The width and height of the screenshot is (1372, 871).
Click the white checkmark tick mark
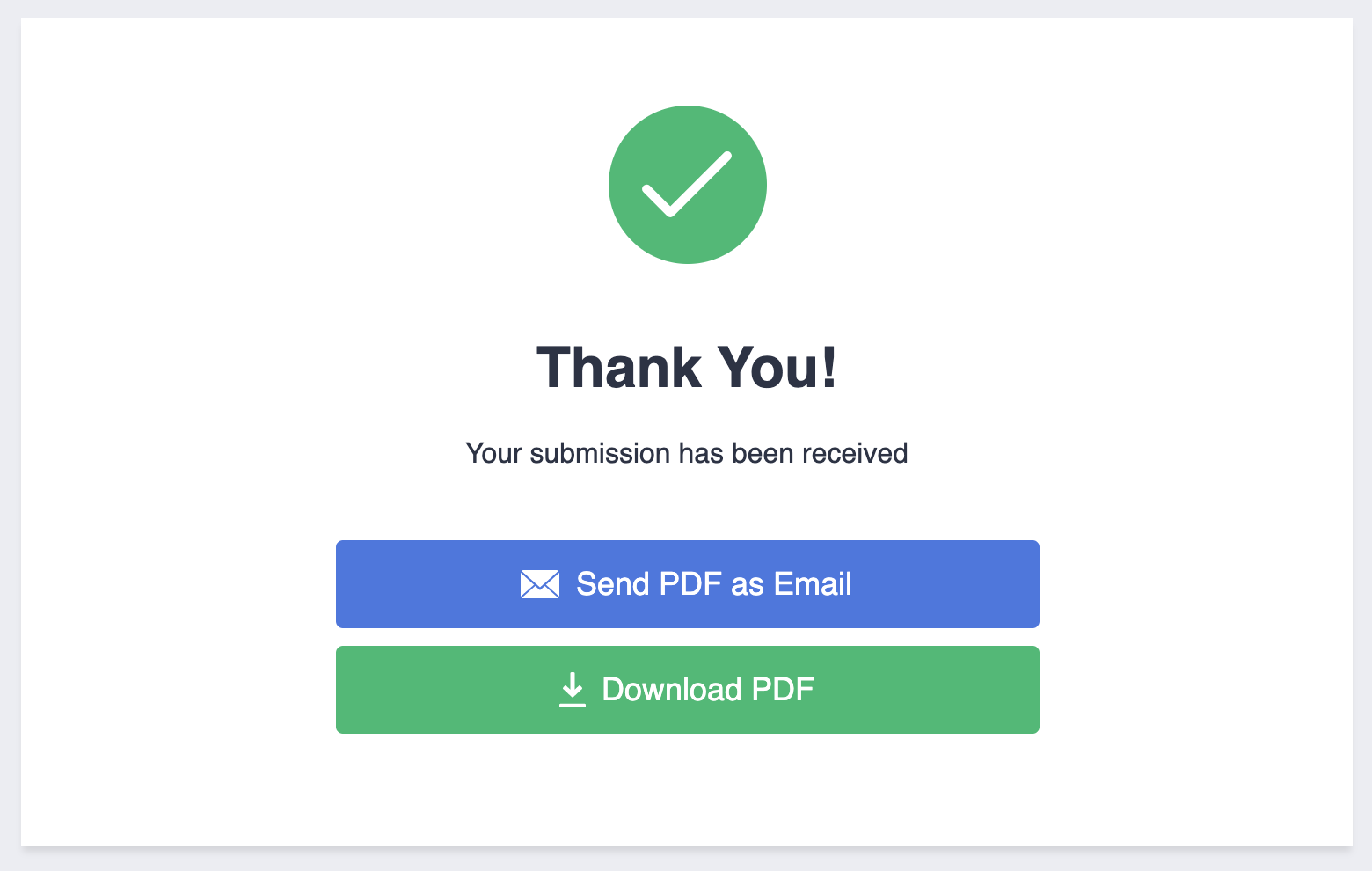[x=687, y=184]
